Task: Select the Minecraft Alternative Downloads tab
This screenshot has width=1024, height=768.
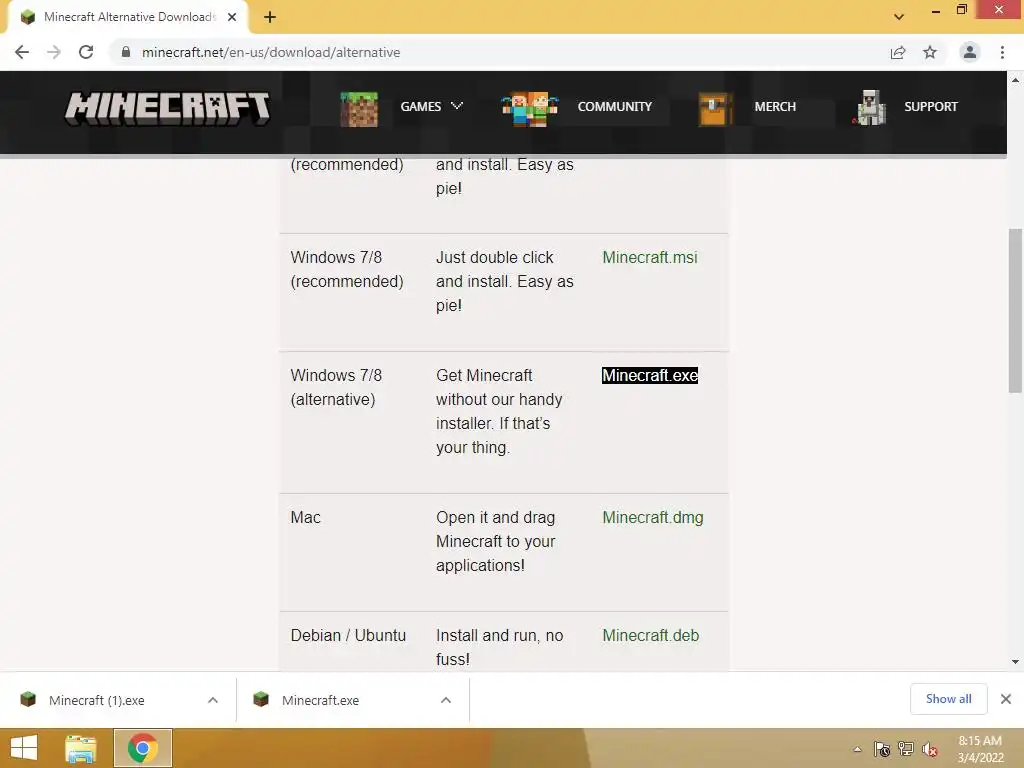Action: tap(127, 17)
